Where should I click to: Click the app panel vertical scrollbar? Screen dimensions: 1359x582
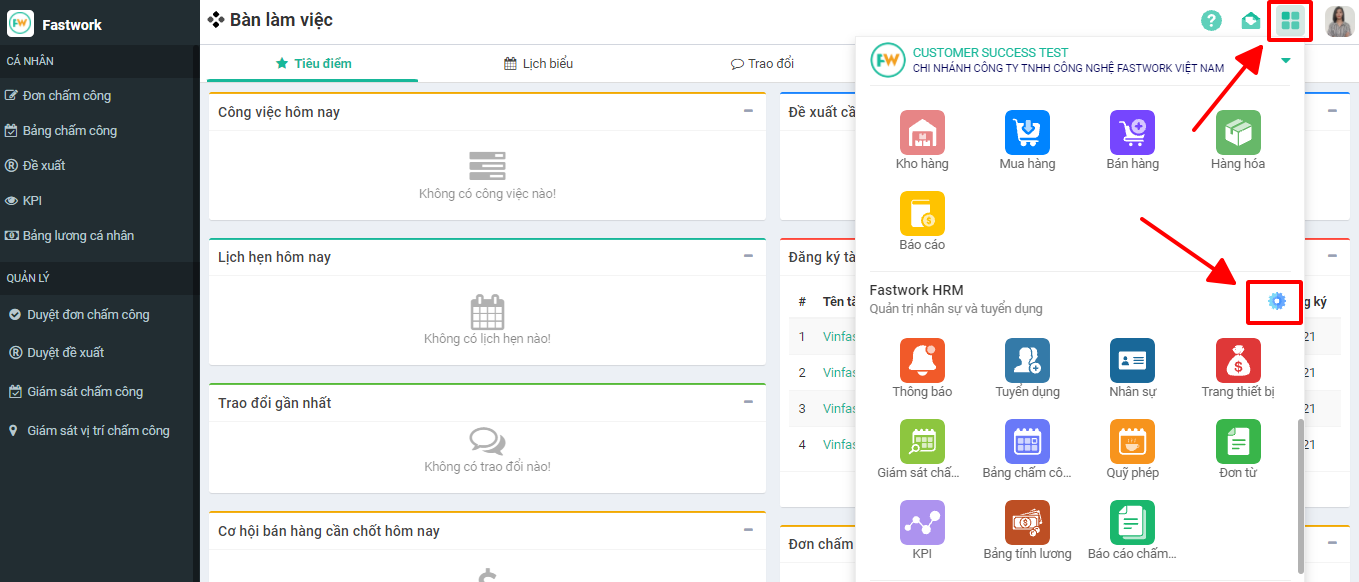tap(1301, 495)
